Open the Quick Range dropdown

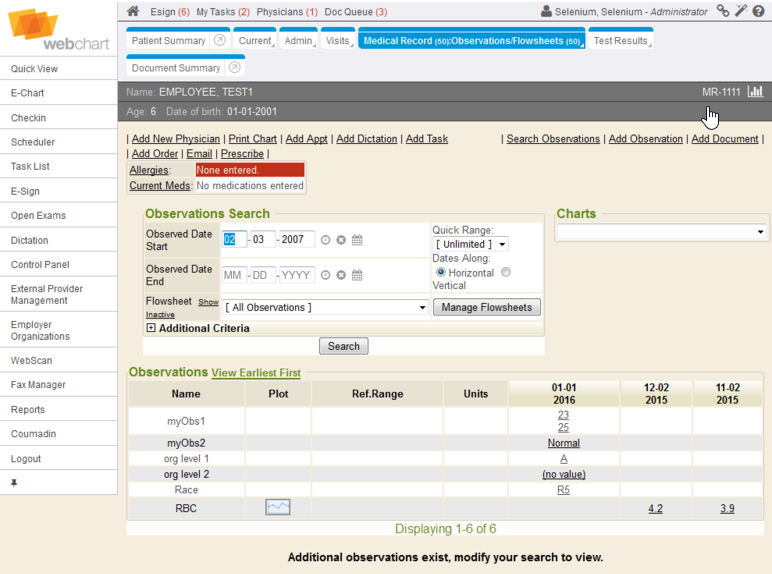coord(470,244)
